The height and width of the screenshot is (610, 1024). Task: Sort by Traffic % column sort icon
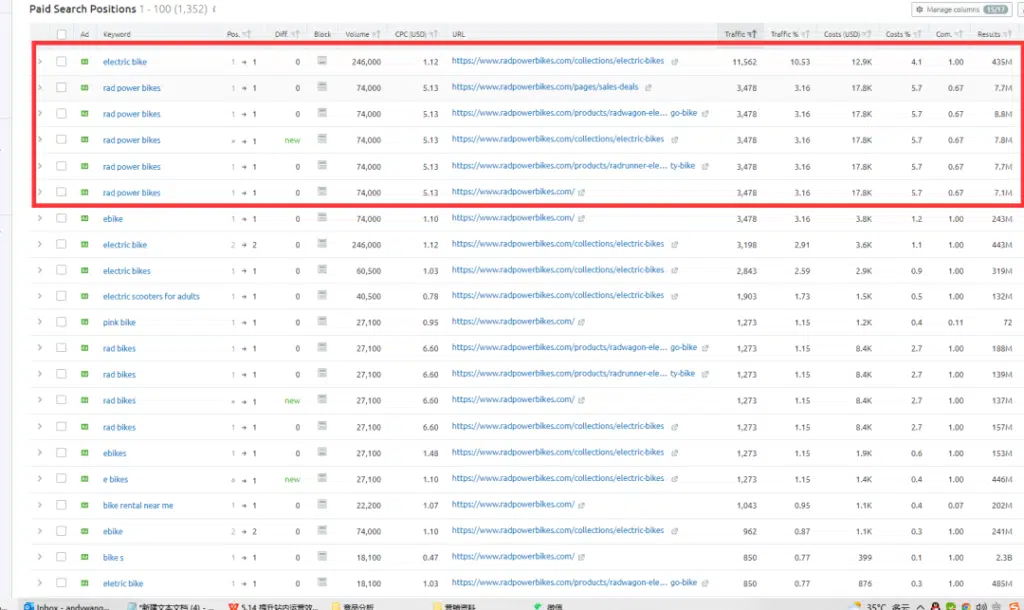pos(805,35)
